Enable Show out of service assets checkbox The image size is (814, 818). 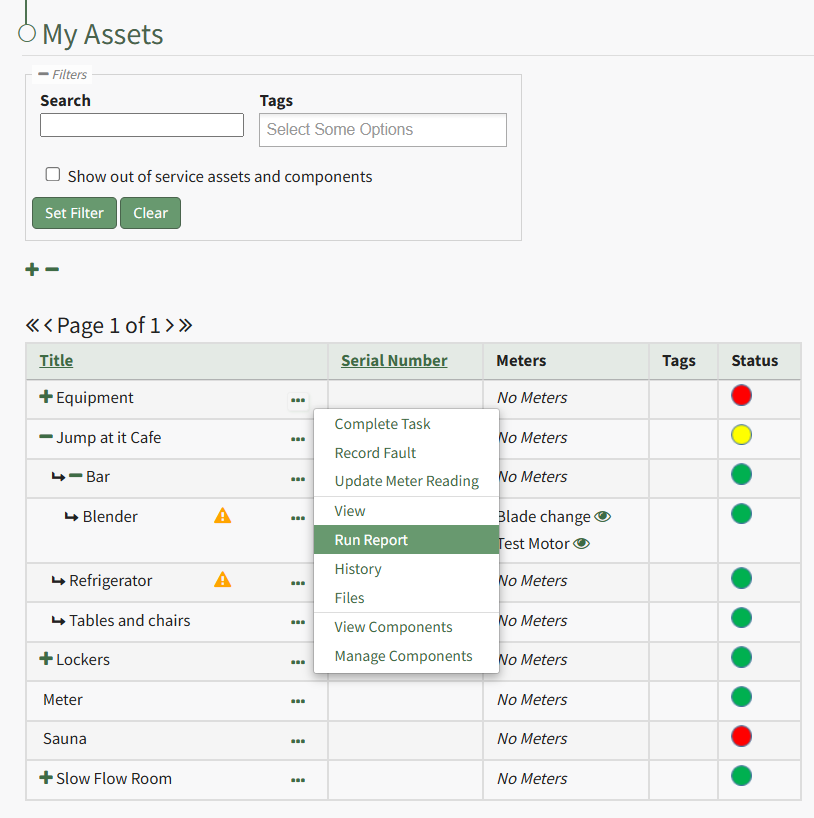pyautogui.click(x=53, y=175)
